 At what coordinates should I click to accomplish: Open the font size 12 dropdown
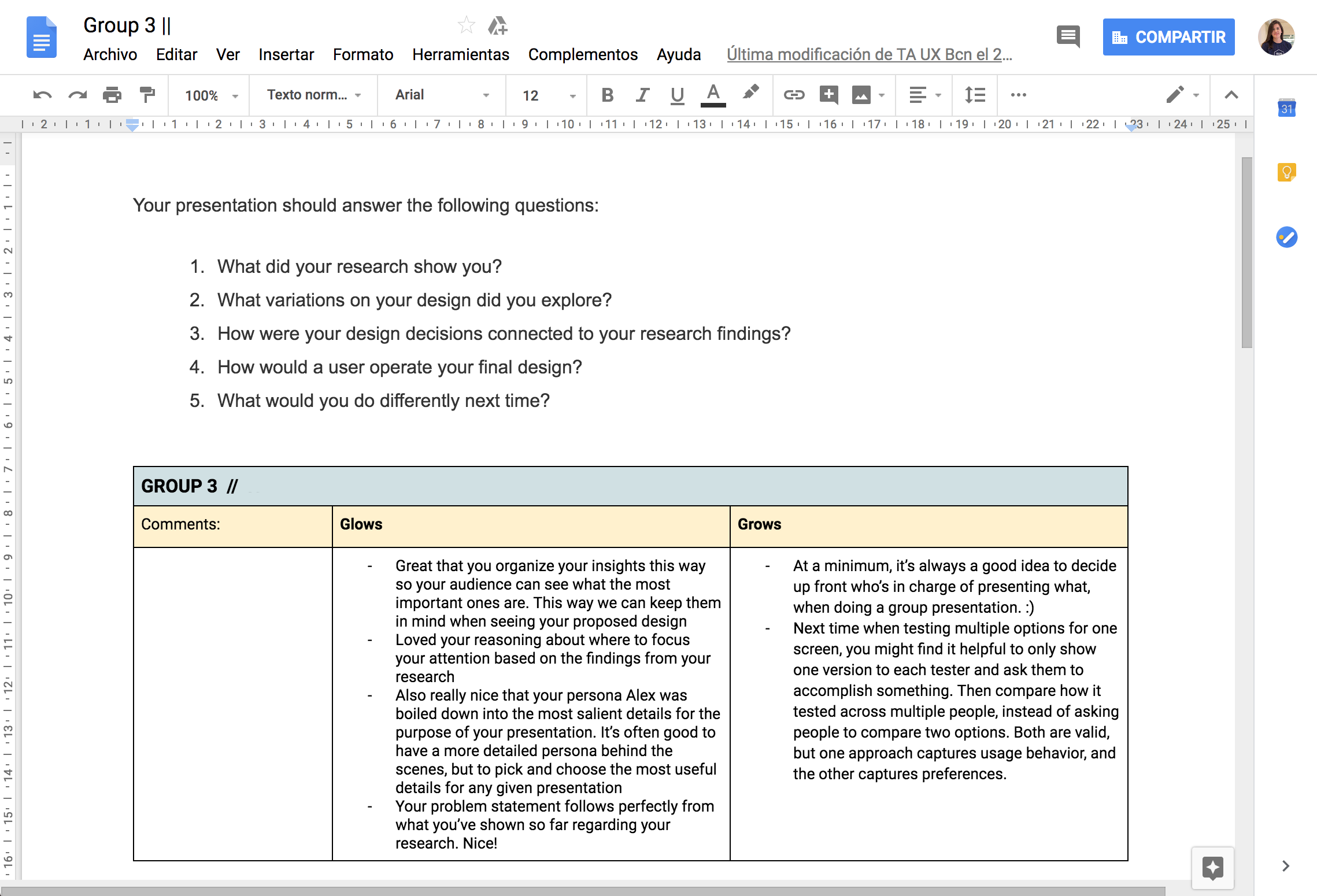[x=549, y=95]
